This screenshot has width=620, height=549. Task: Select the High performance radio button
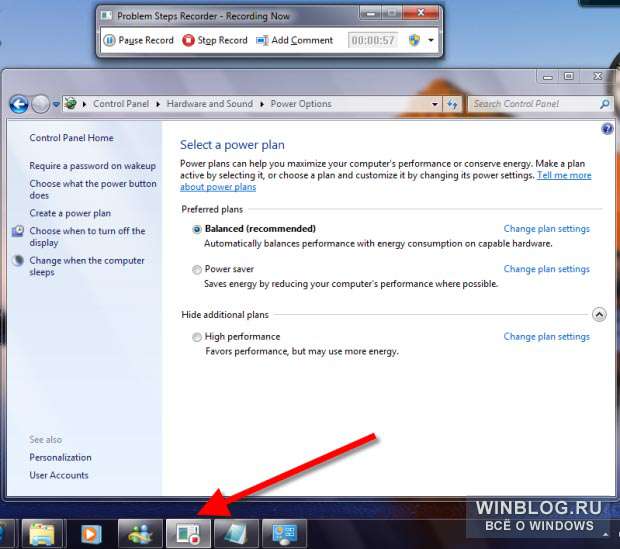(x=197, y=337)
